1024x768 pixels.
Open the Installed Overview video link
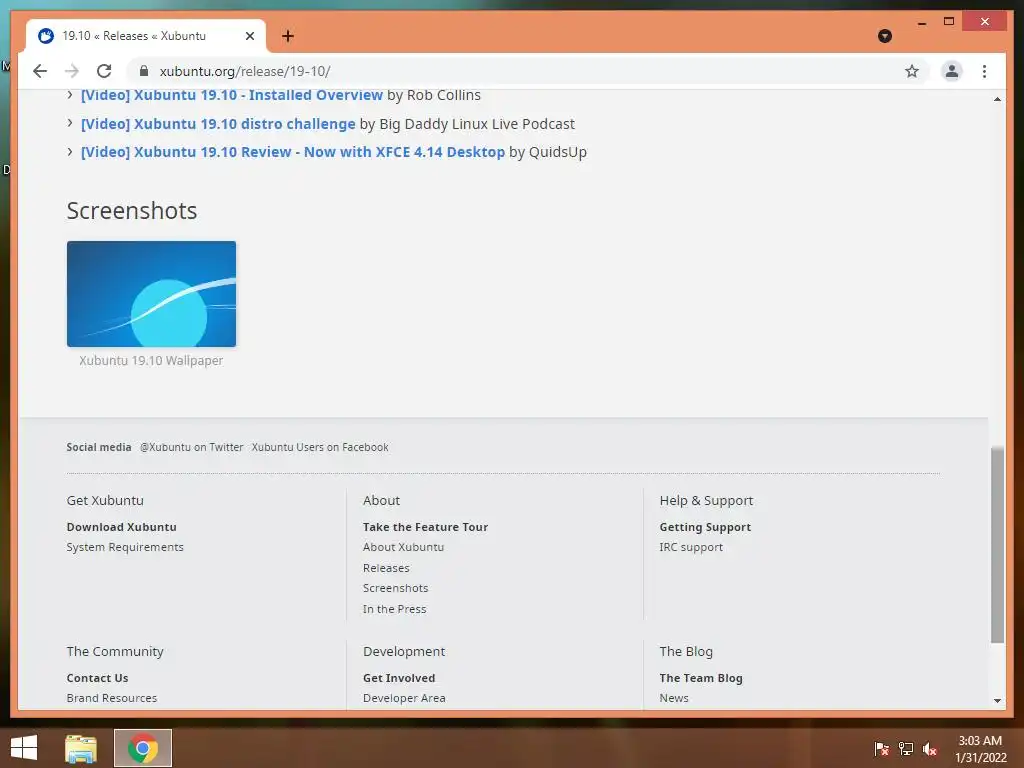pos(232,95)
